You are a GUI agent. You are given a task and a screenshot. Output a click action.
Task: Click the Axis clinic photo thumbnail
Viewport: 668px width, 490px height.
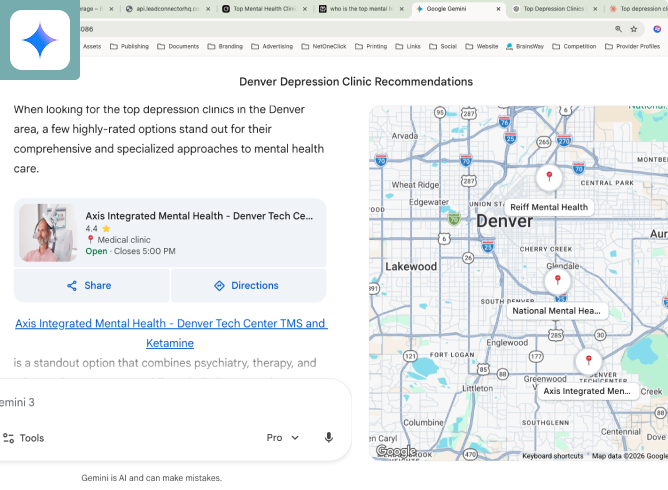[47, 233]
